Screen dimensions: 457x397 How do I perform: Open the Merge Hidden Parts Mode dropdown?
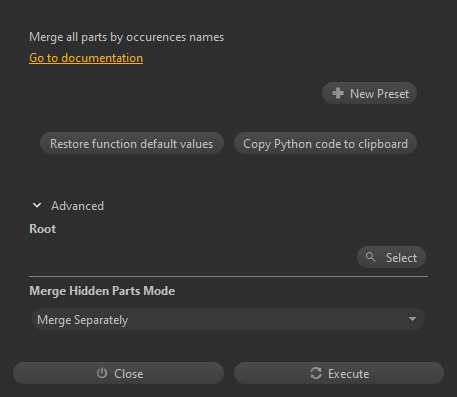[228, 319]
